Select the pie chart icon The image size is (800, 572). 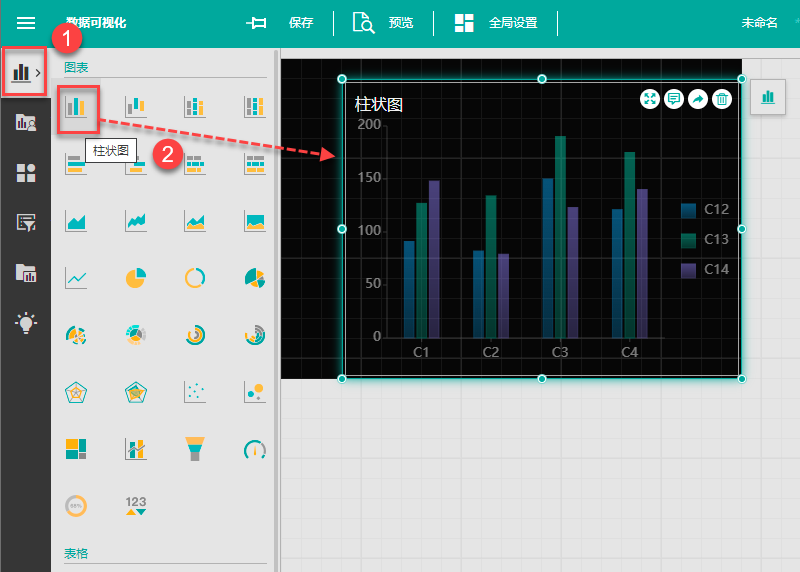pyautogui.click(x=136, y=278)
